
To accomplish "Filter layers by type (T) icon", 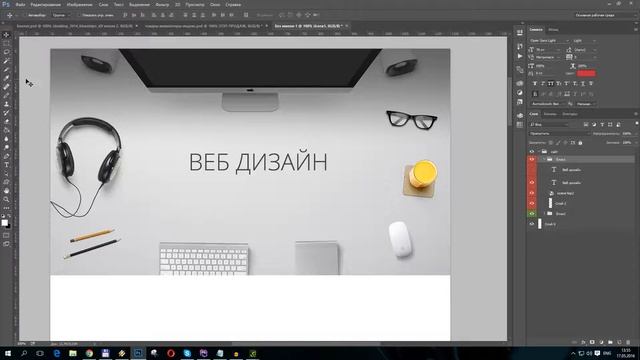I will coord(602,124).
